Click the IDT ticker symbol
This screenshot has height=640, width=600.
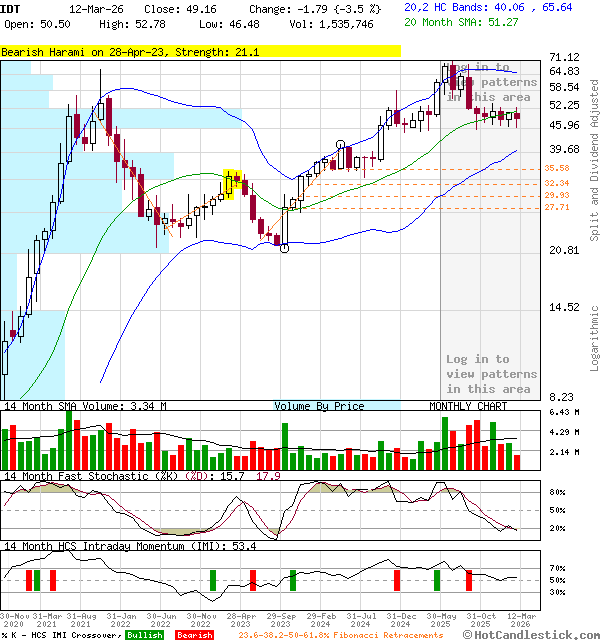9,8
